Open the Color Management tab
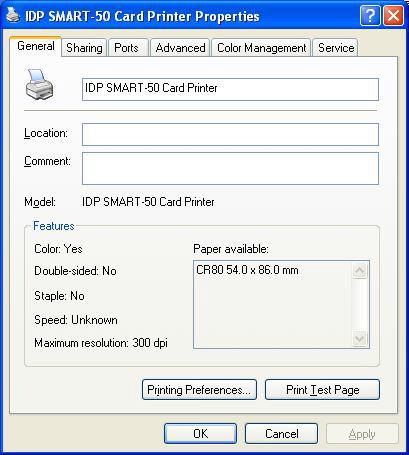 point(261,48)
